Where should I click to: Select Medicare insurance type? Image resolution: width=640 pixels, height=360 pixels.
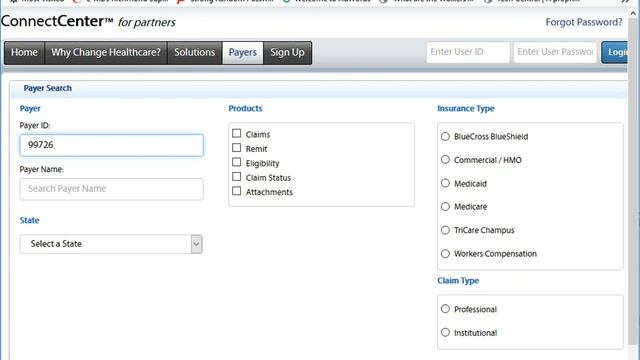click(x=445, y=207)
